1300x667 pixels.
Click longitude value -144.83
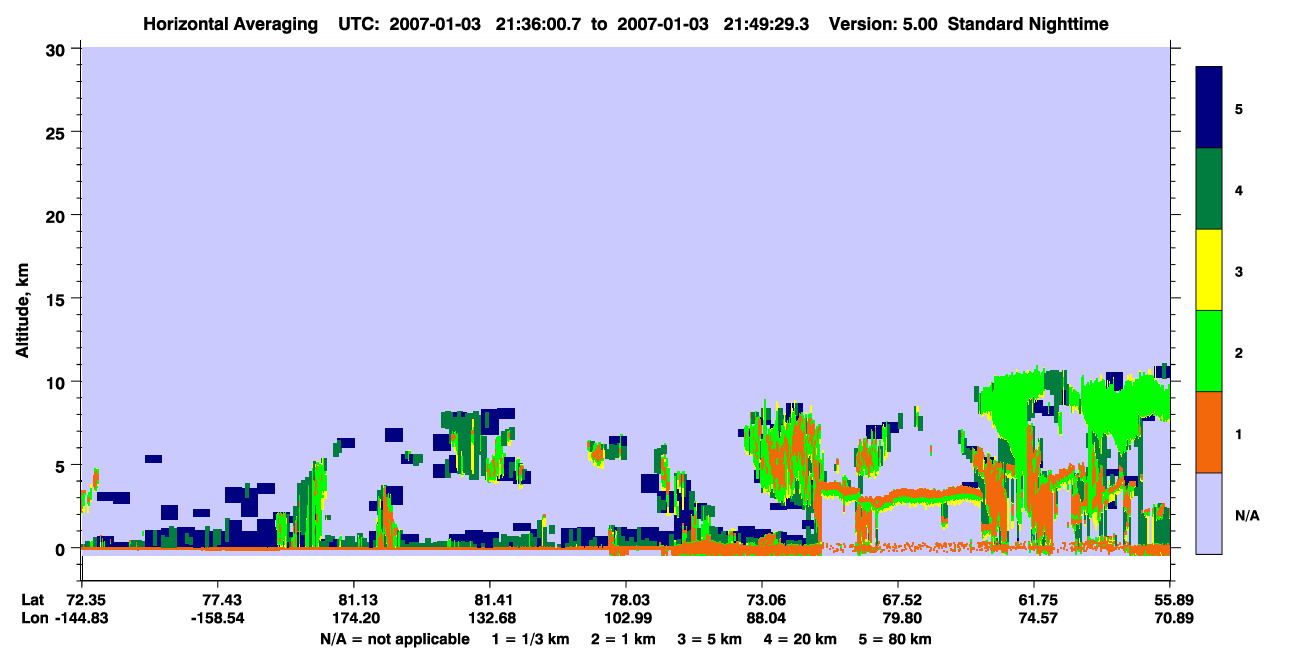pos(82,618)
